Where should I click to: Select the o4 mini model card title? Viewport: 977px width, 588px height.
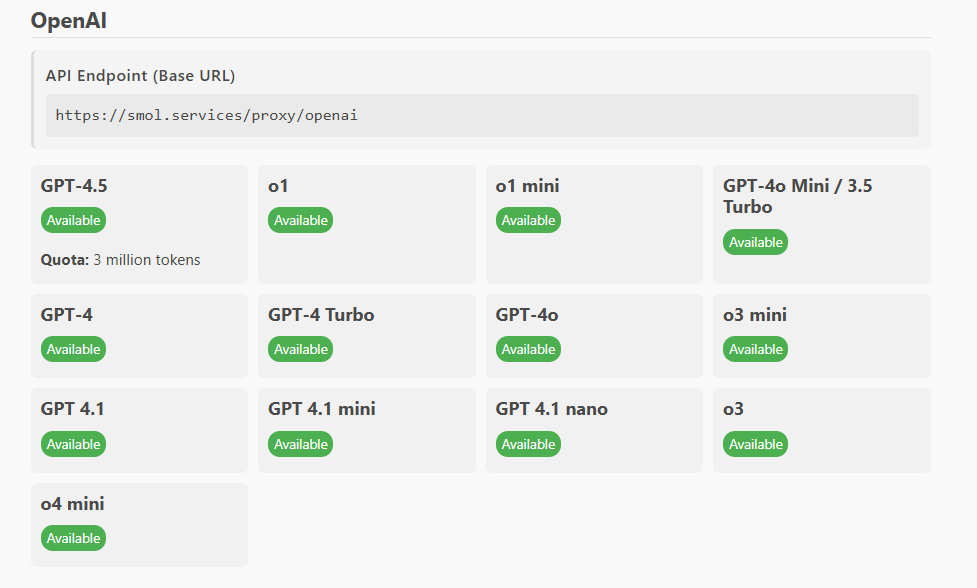[73, 504]
